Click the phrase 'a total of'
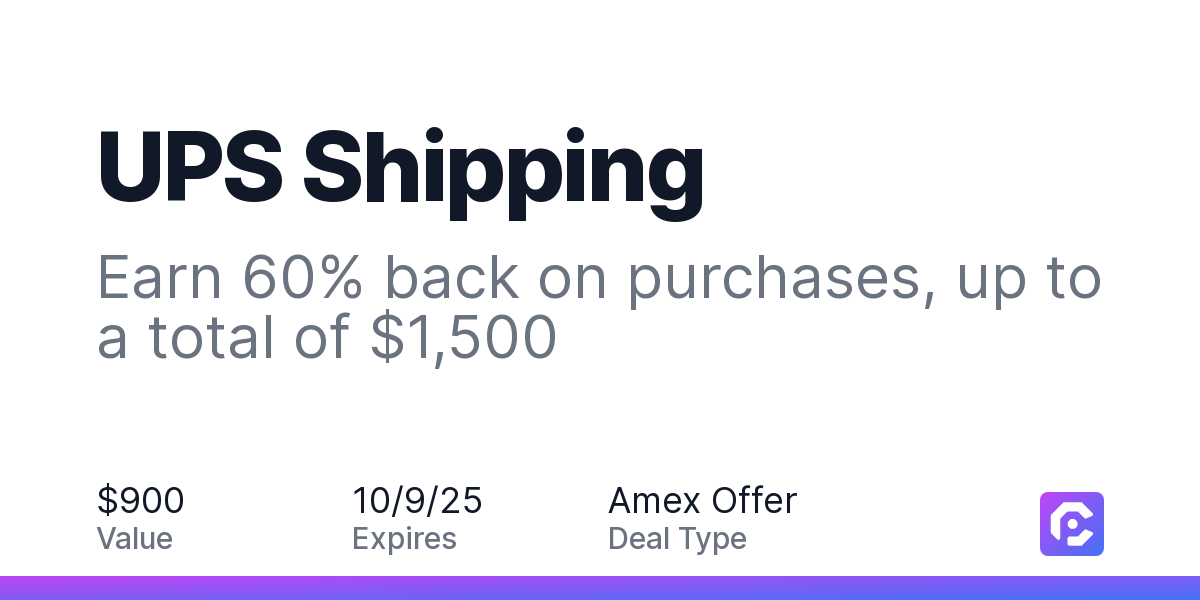 [x=225, y=339]
